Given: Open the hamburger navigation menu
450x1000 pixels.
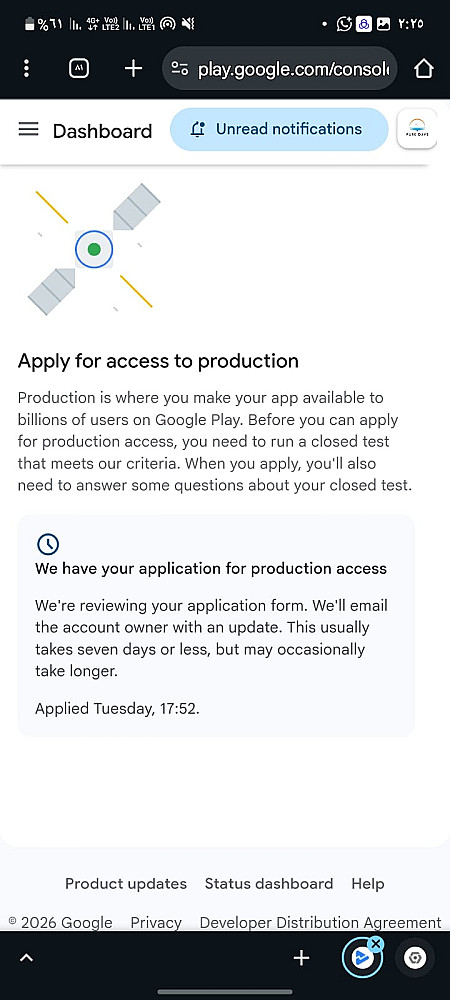Looking at the screenshot, I should click(28, 130).
